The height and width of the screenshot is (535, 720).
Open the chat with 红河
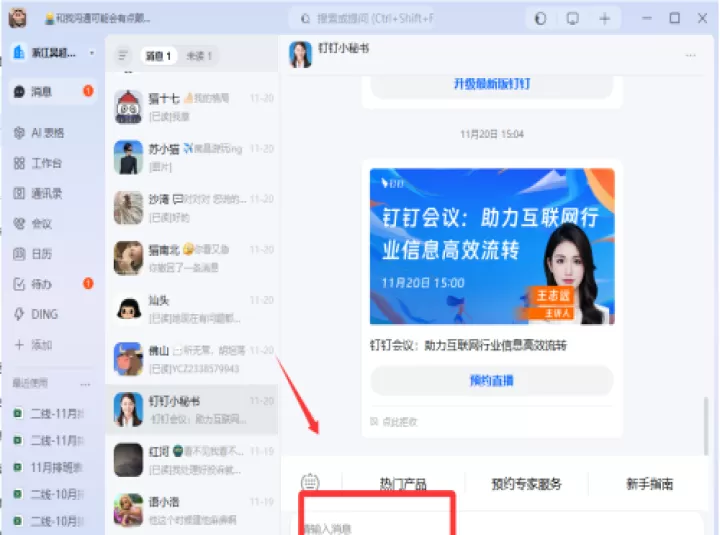pos(192,460)
